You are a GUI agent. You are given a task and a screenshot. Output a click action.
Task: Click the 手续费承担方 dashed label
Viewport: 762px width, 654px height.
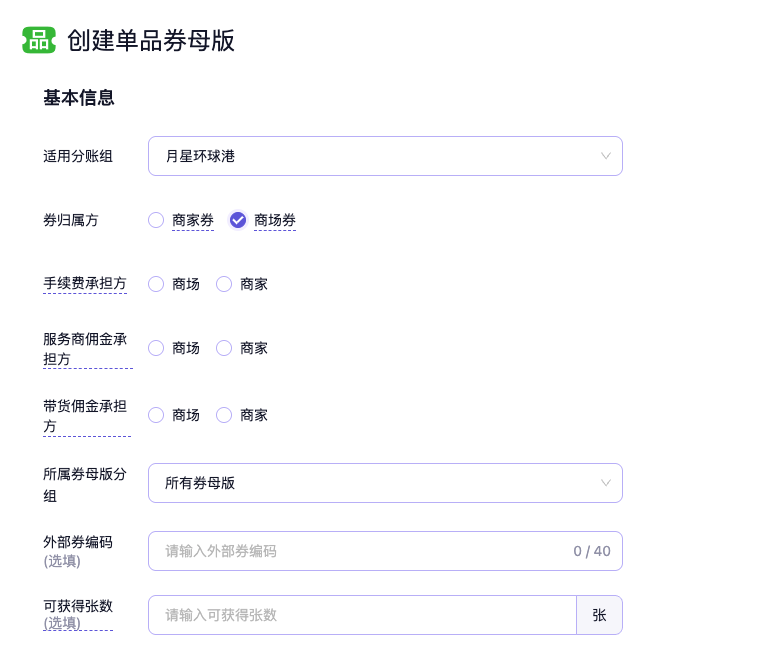click(85, 284)
